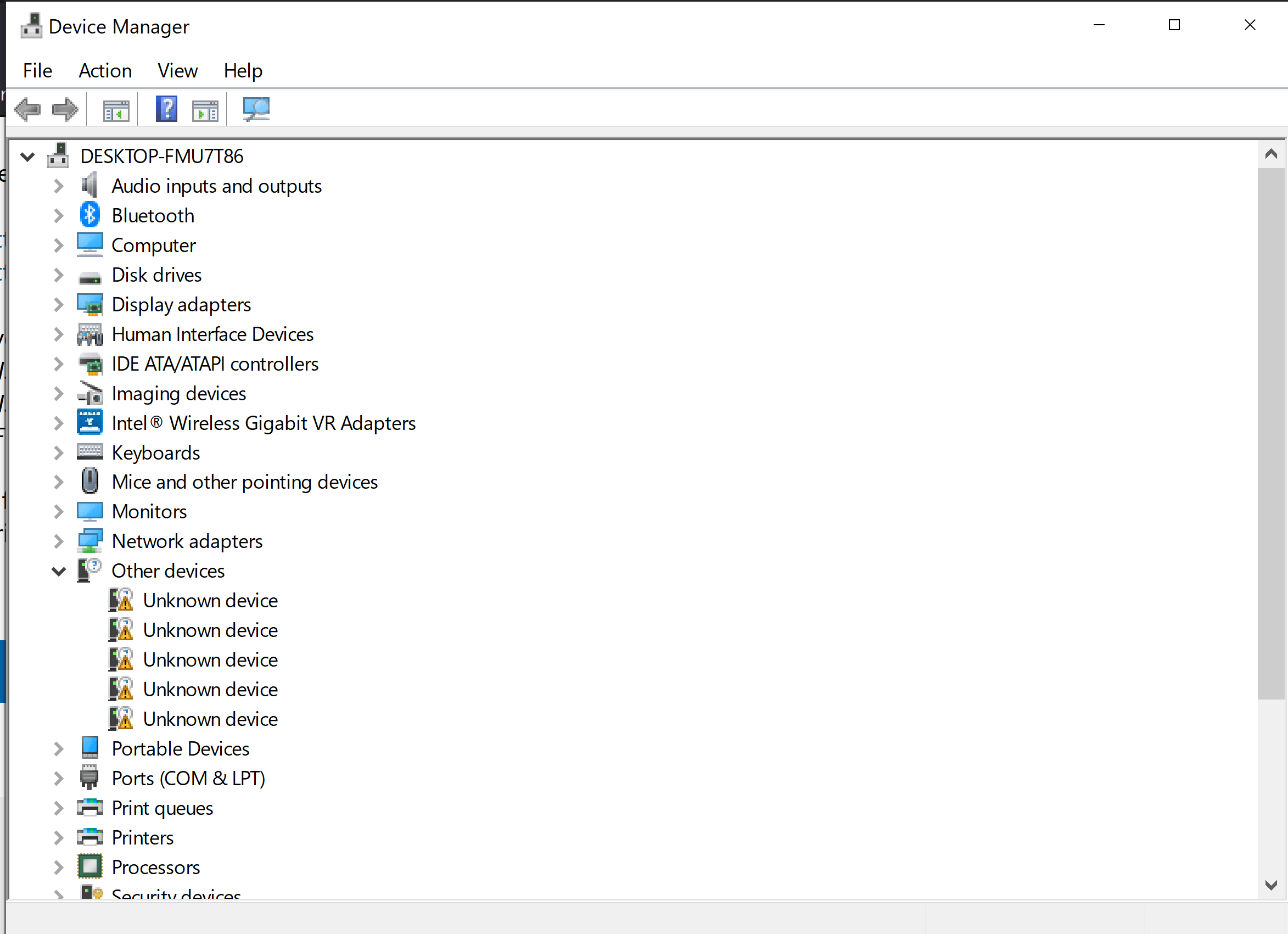Click the File menu
The height and width of the screenshot is (934, 1288).
(x=36, y=70)
